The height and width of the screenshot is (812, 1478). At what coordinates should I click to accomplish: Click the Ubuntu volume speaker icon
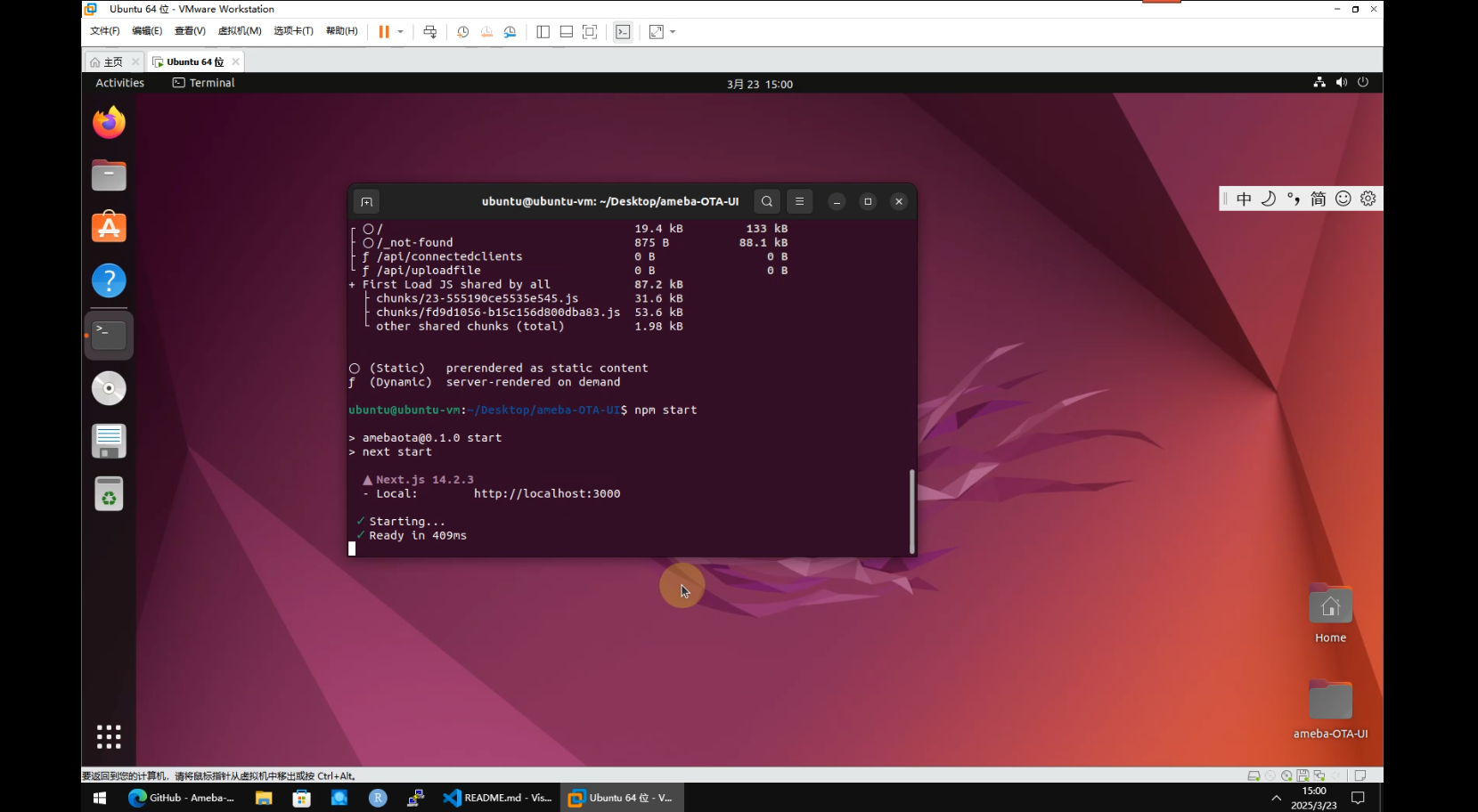tap(1342, 82)
